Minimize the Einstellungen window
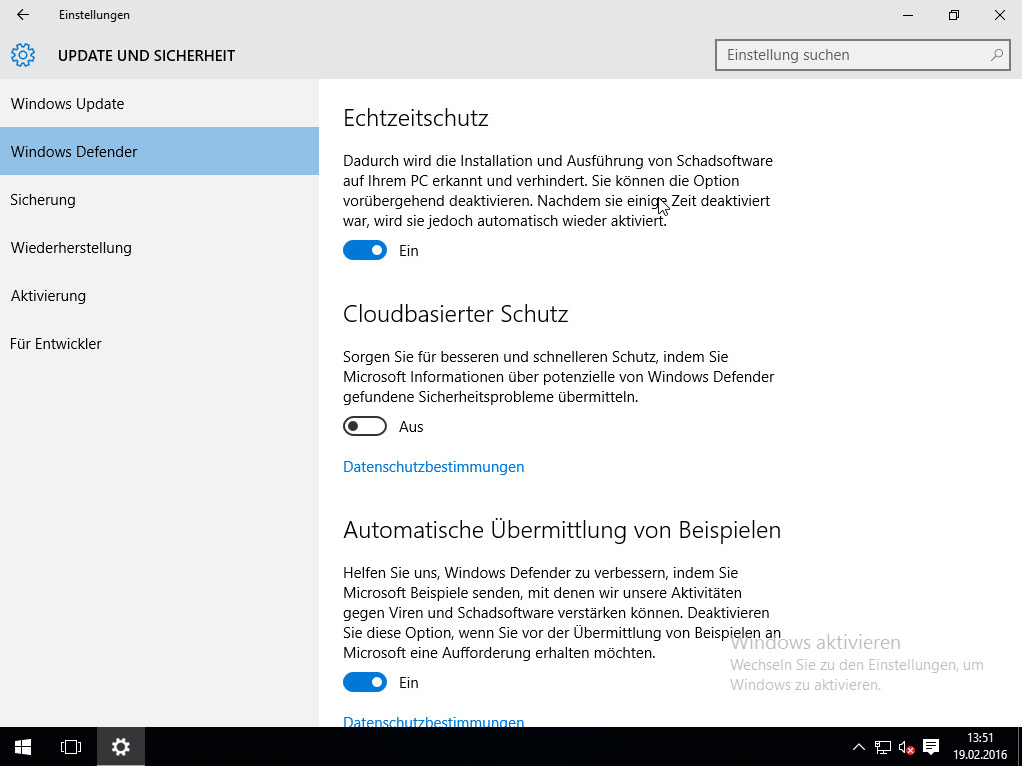 [908, 15]
